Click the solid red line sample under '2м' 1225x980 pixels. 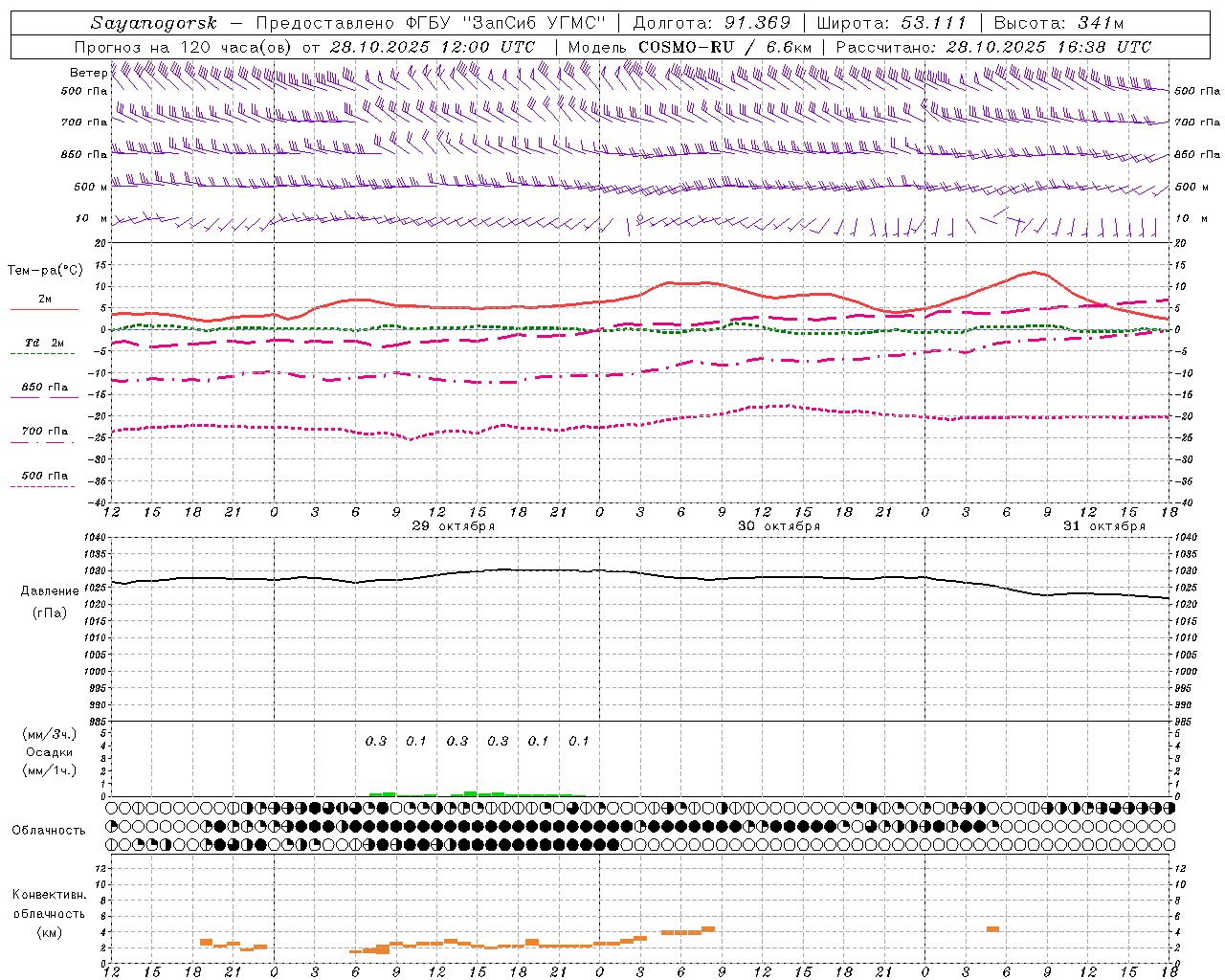coord(44,310)
